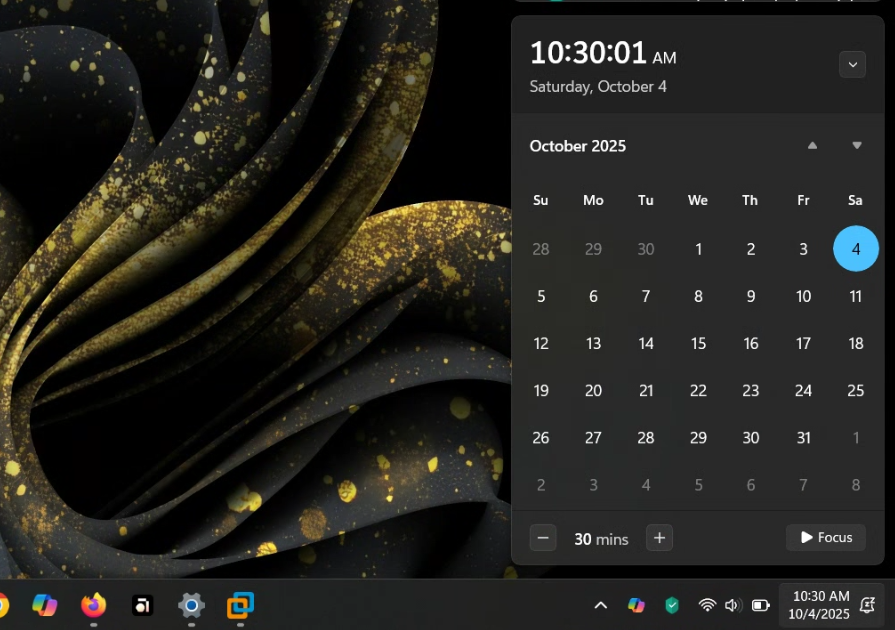Click the green security shield tray icon
The width and height of the screenshot is (895, 630).
672,605
